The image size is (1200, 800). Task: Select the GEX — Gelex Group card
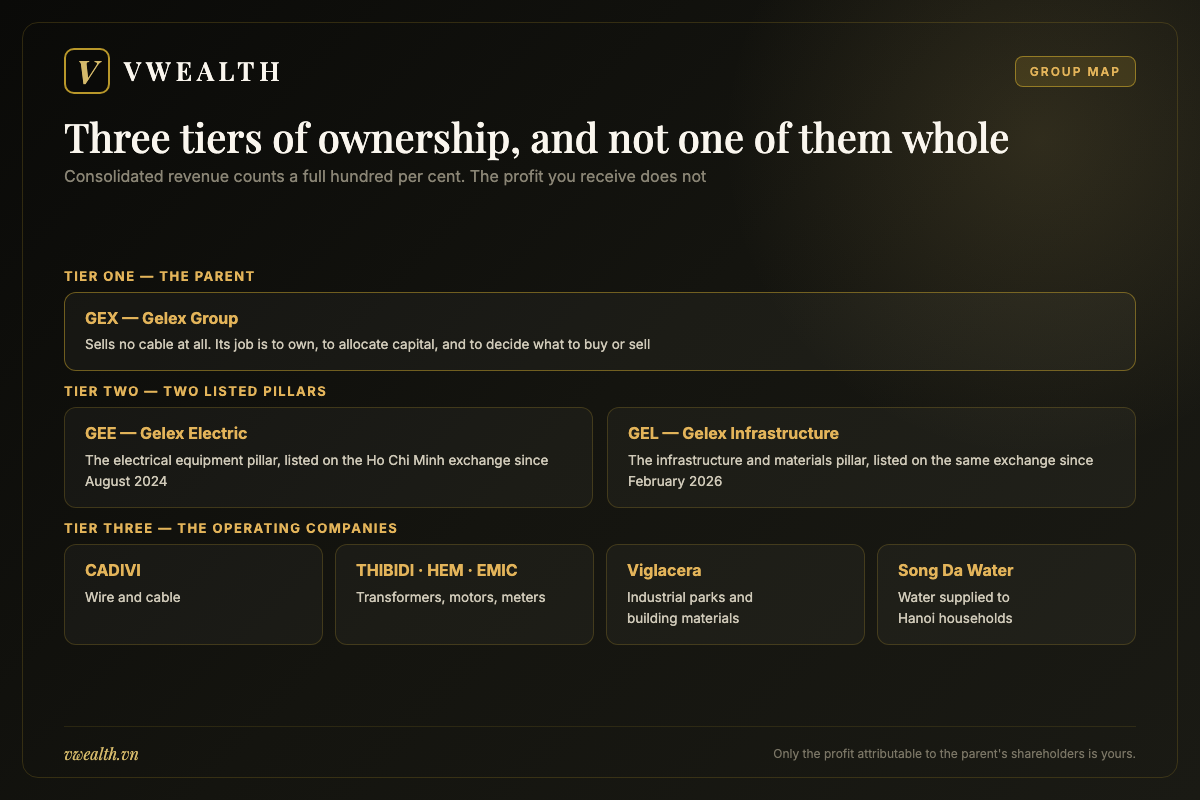click(x=600, y=331)
